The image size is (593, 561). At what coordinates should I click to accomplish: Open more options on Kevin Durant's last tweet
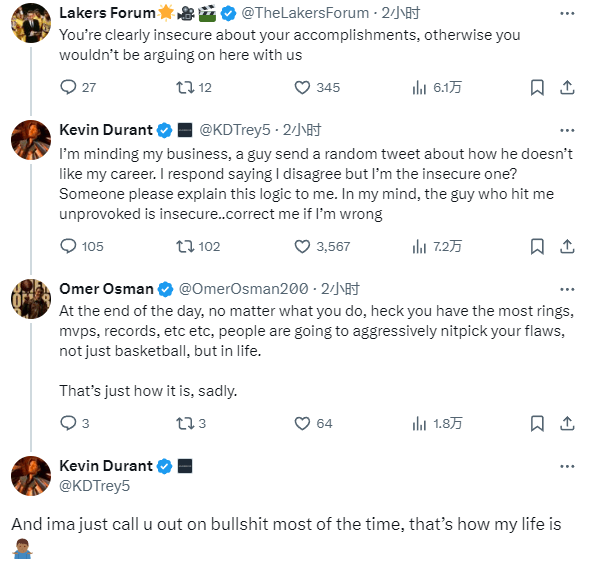point(567,466)
